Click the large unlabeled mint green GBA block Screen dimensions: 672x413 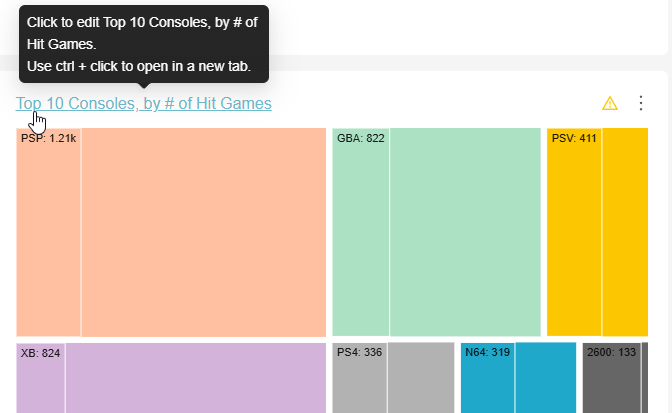click(x=465, y=232)
